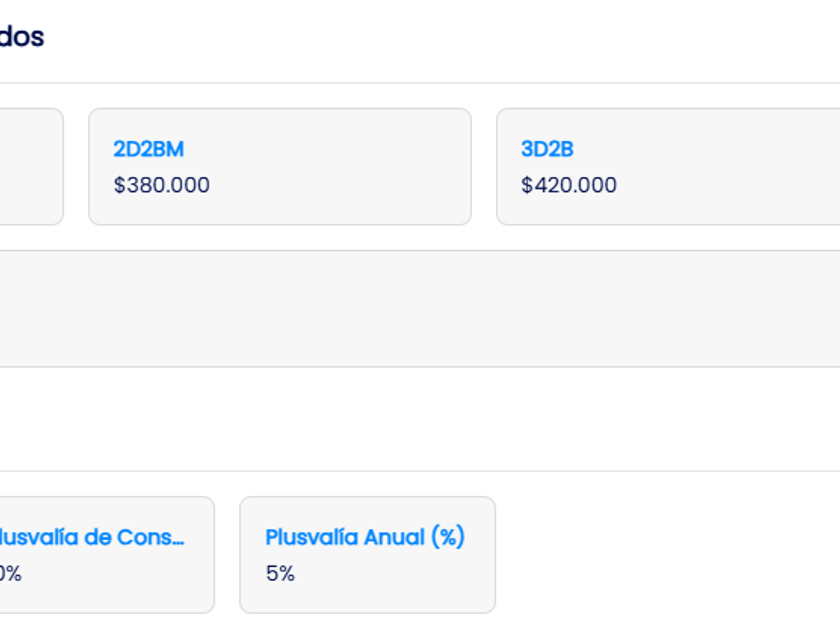Click the $380.000 price value

161,186
